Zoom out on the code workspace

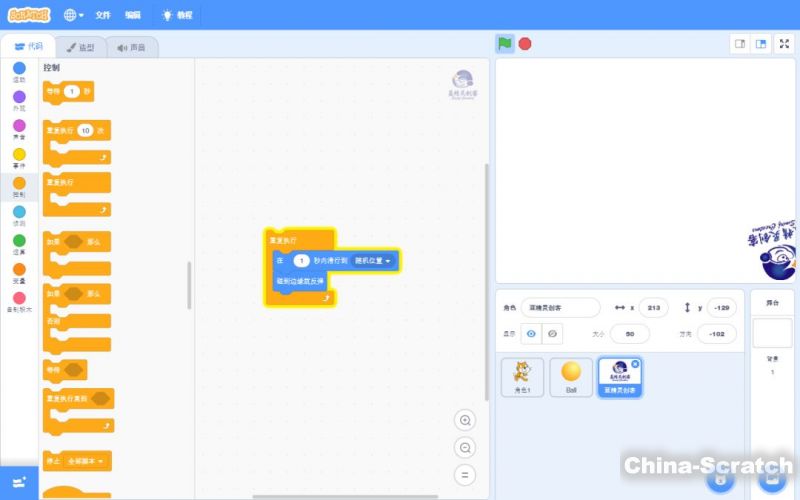point(464,448)
